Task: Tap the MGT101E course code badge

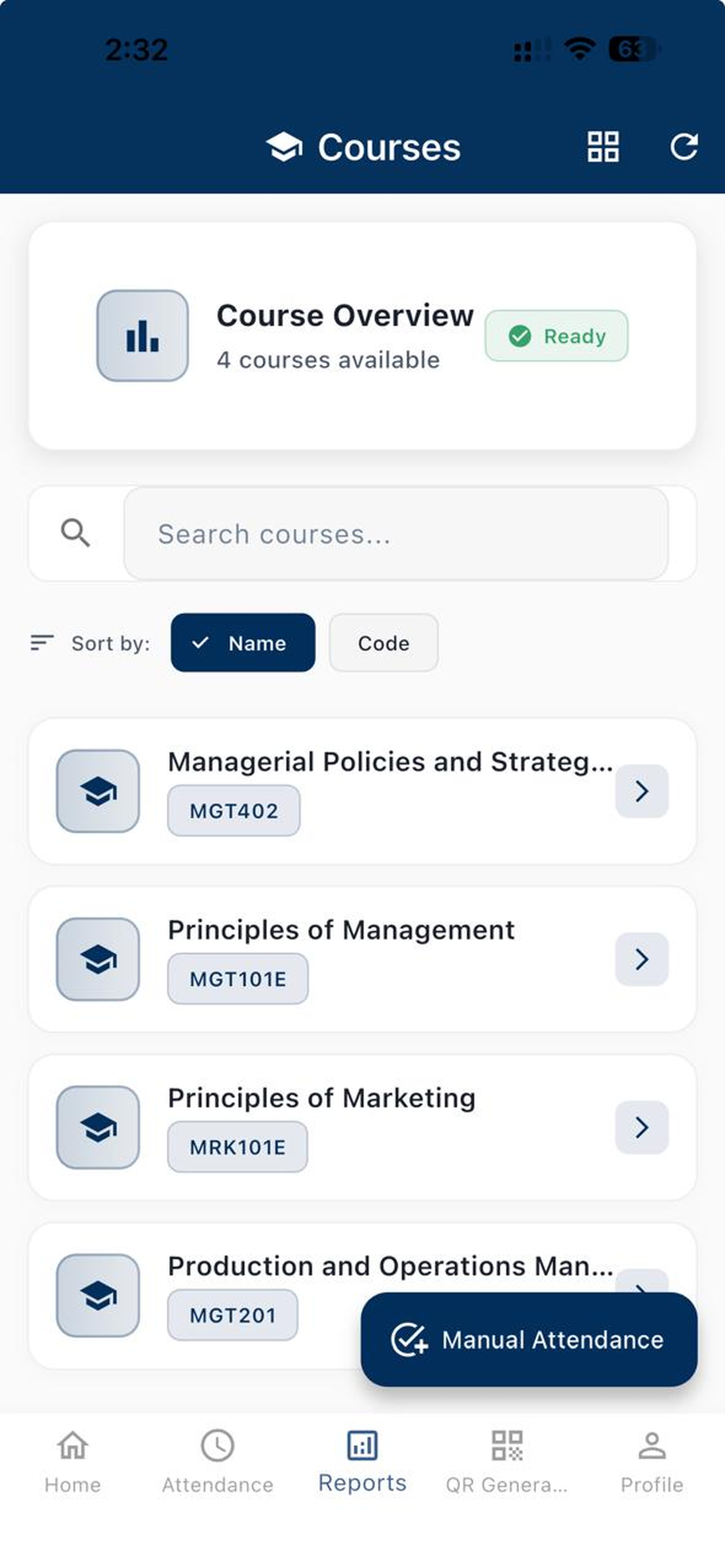Action: coord(238,979)
